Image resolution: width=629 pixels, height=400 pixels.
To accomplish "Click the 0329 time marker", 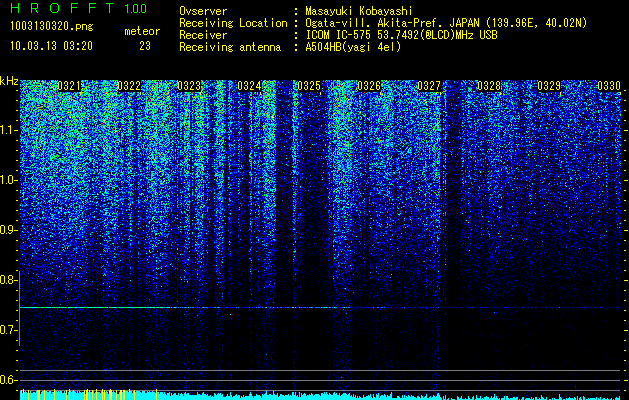I will tap(549, 86).
